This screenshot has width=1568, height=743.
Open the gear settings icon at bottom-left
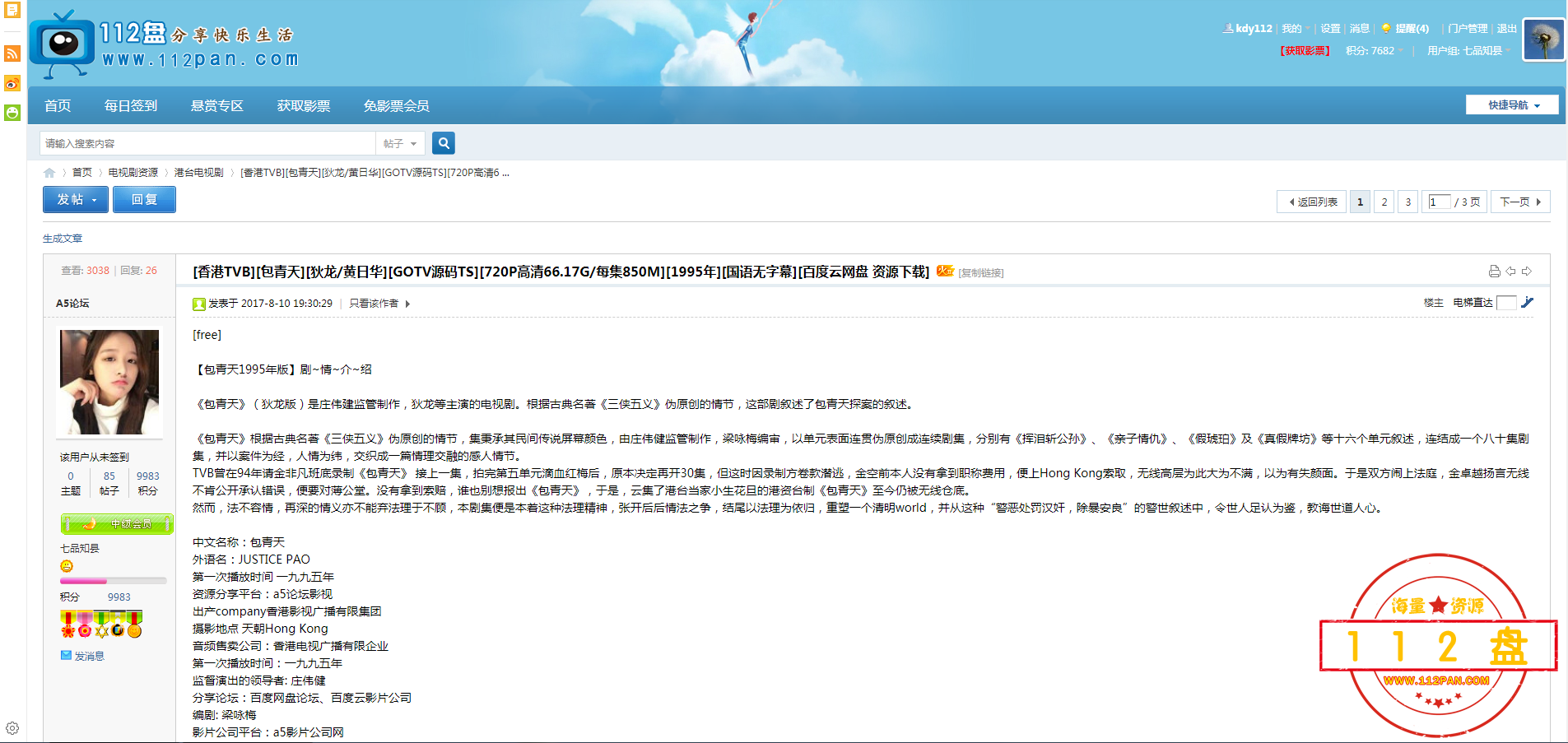point(12,728)
